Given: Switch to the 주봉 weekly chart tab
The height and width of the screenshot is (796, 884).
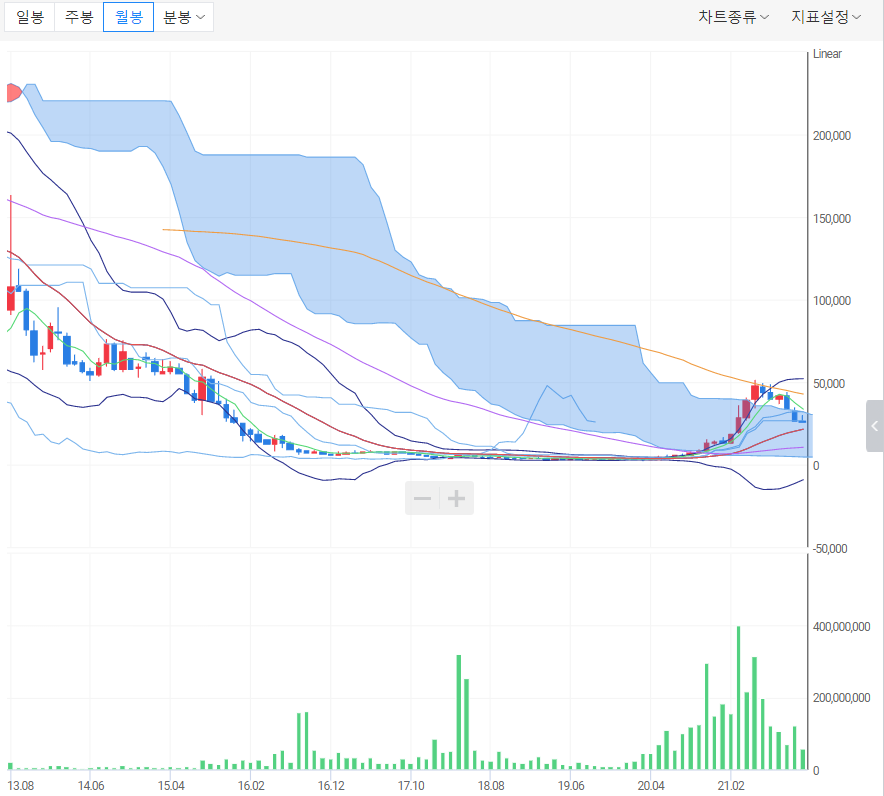Looking at the screenshot, I should (79, 17).
